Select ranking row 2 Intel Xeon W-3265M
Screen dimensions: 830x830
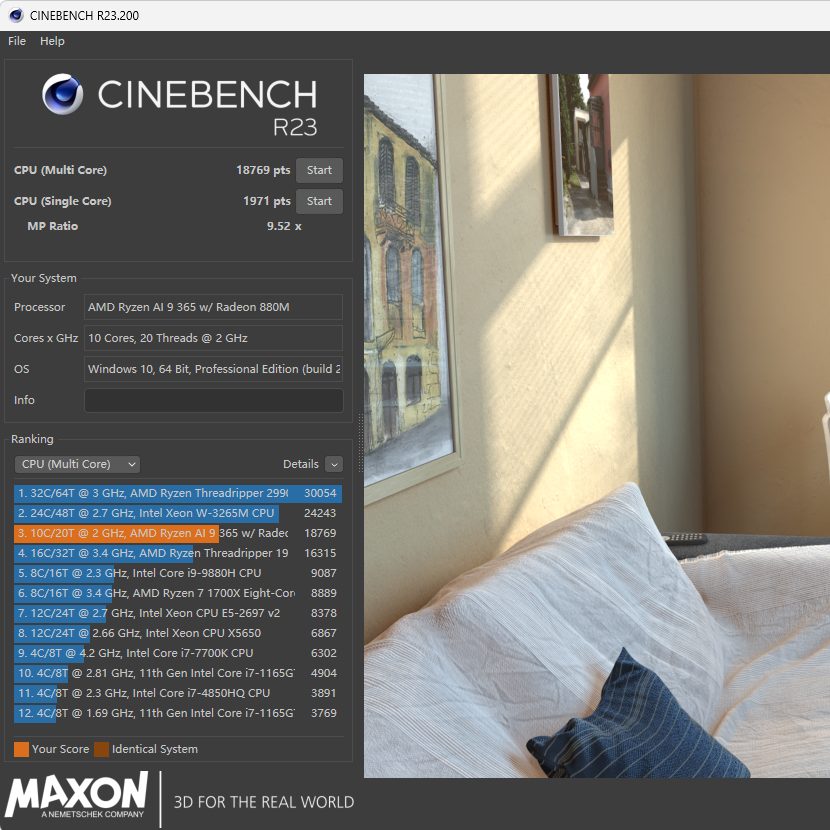pyautogui.click(x=178, y=513)
